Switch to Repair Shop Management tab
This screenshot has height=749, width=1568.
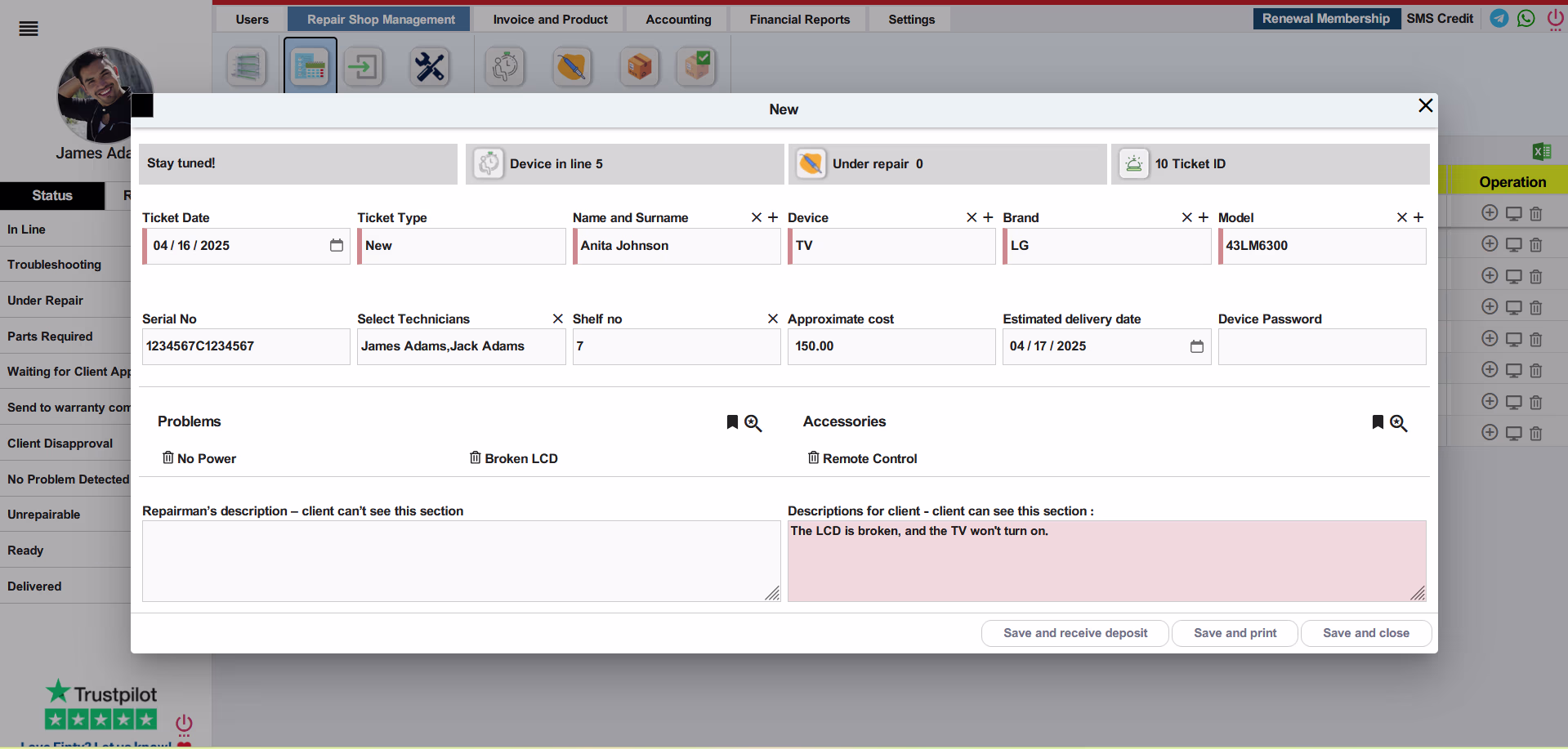(381, 20)
